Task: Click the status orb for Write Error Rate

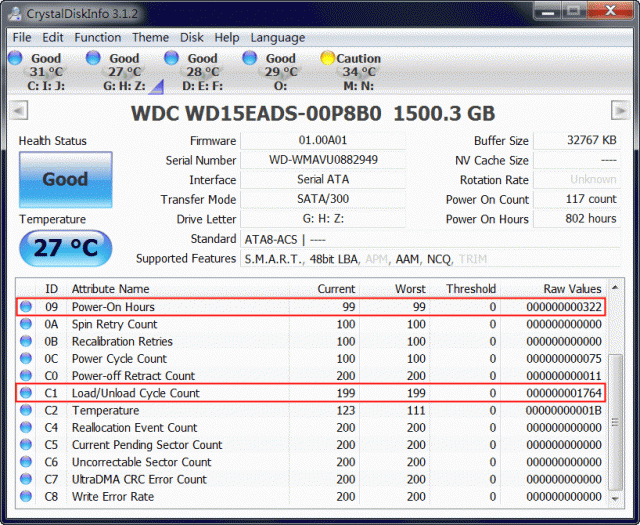Action: (x=26, y=496)
